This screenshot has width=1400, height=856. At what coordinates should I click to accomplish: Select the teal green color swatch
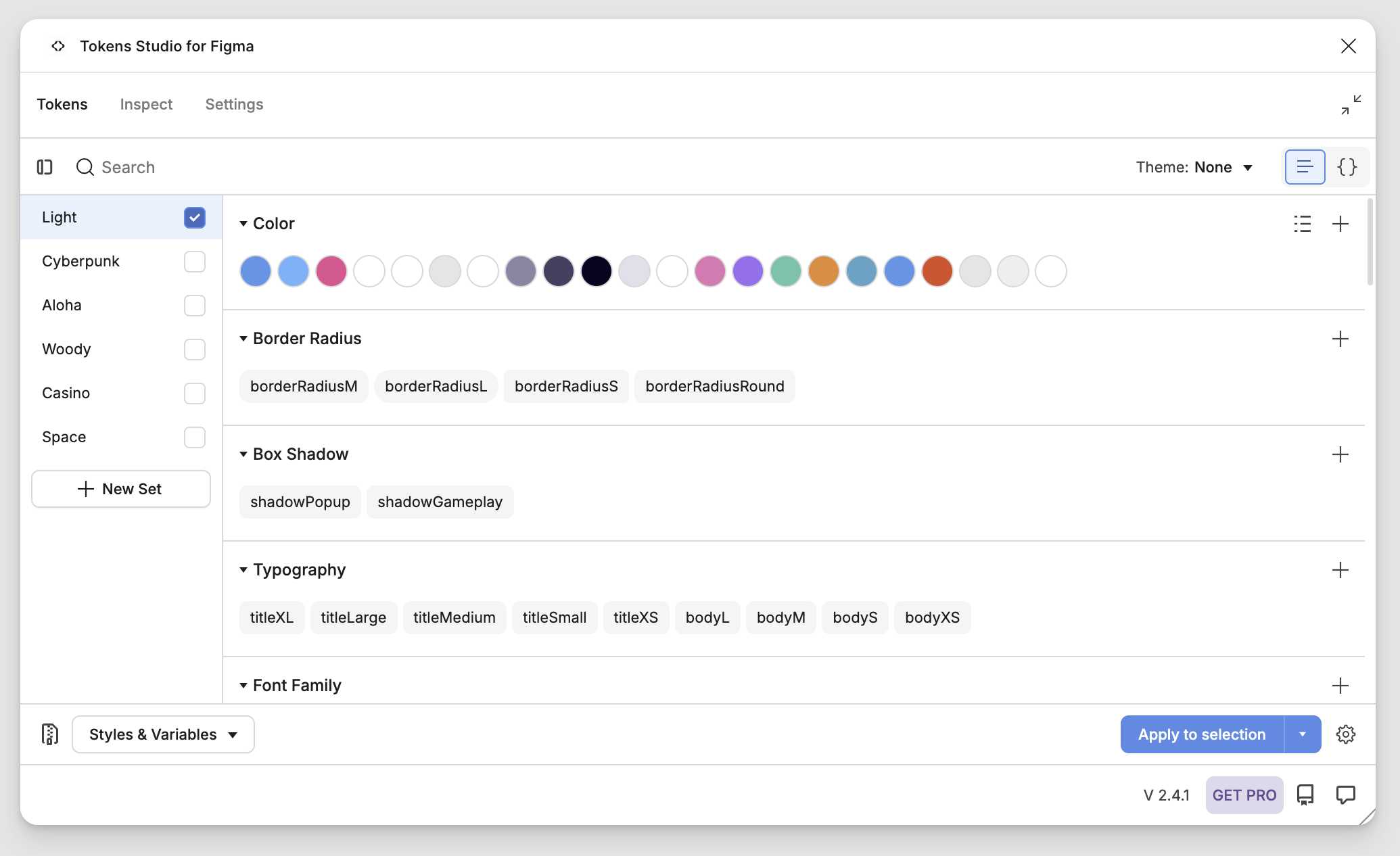(786, 272)
